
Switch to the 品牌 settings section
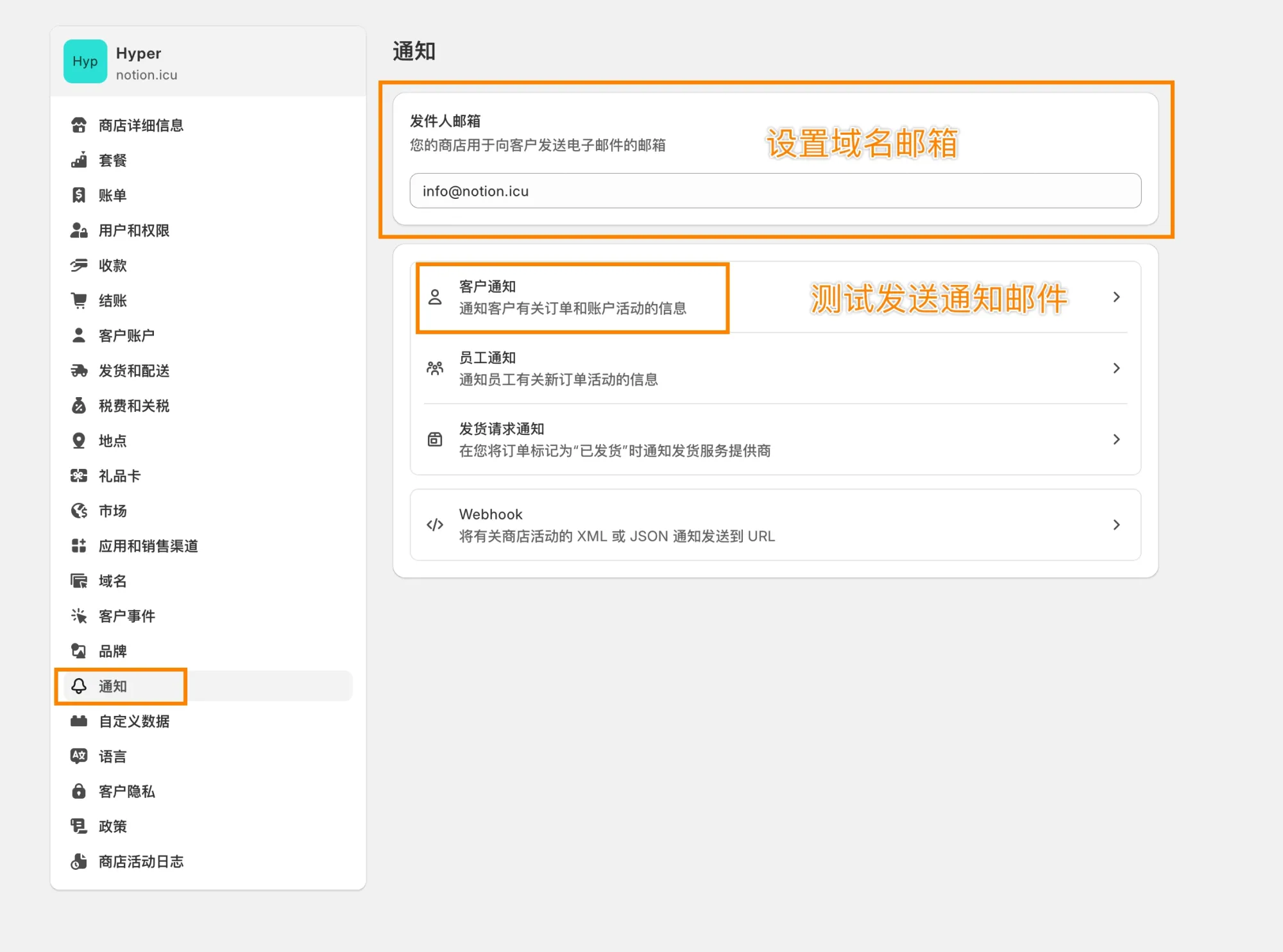click(x=113, y=650)
